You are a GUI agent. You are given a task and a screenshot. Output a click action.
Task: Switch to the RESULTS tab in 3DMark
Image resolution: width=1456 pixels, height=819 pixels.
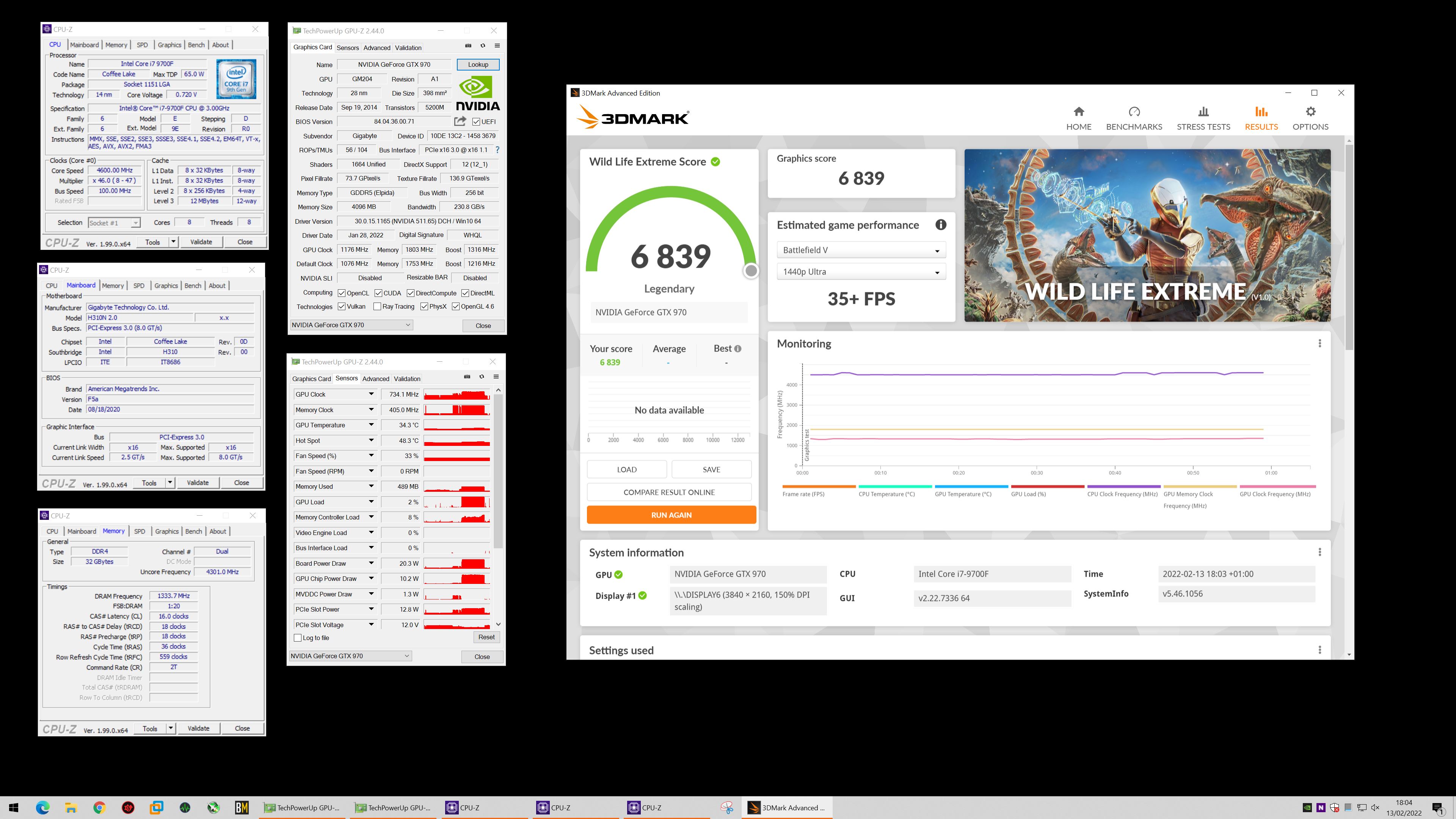1261,118
